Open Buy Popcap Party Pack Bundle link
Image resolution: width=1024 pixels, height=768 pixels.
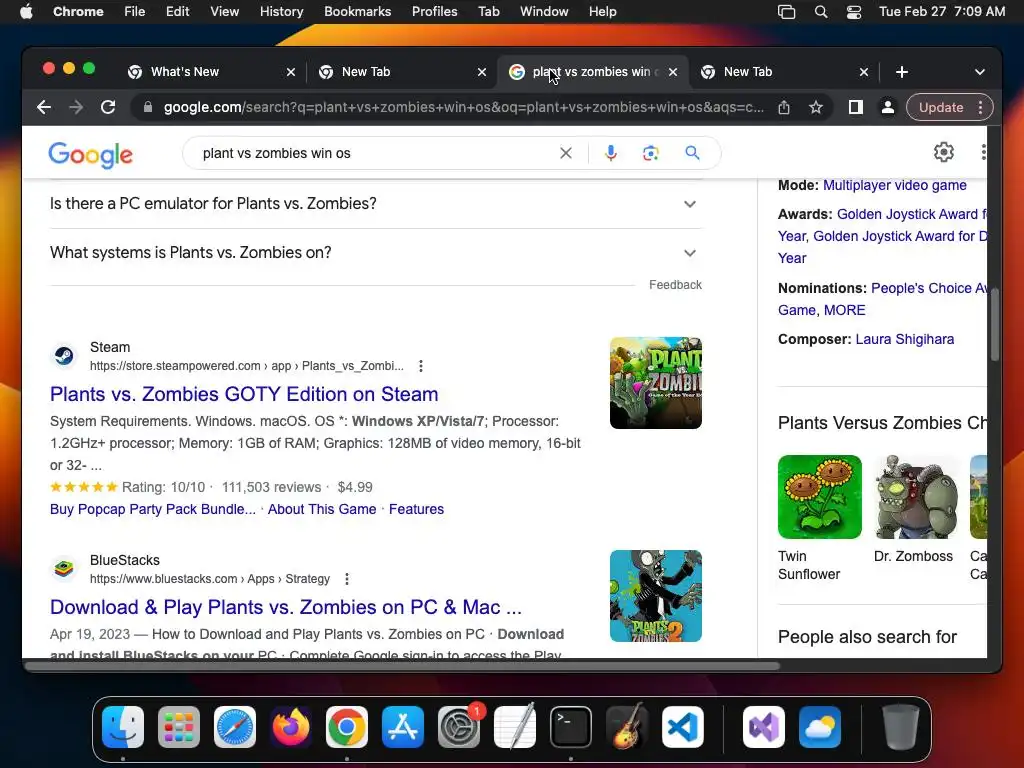click(153, 509)
